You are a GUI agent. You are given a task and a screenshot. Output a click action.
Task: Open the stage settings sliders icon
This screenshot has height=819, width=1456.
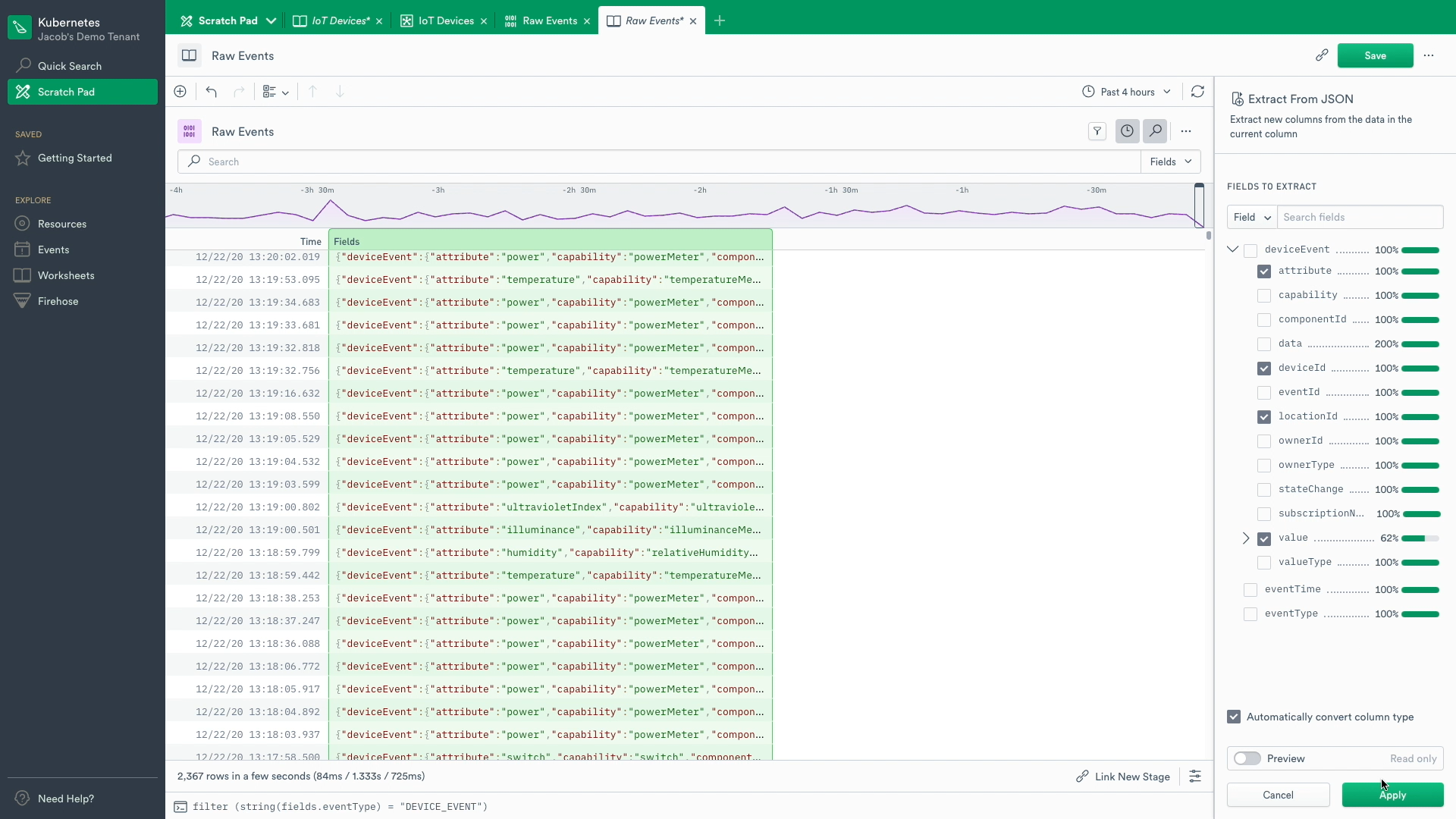1195,777
